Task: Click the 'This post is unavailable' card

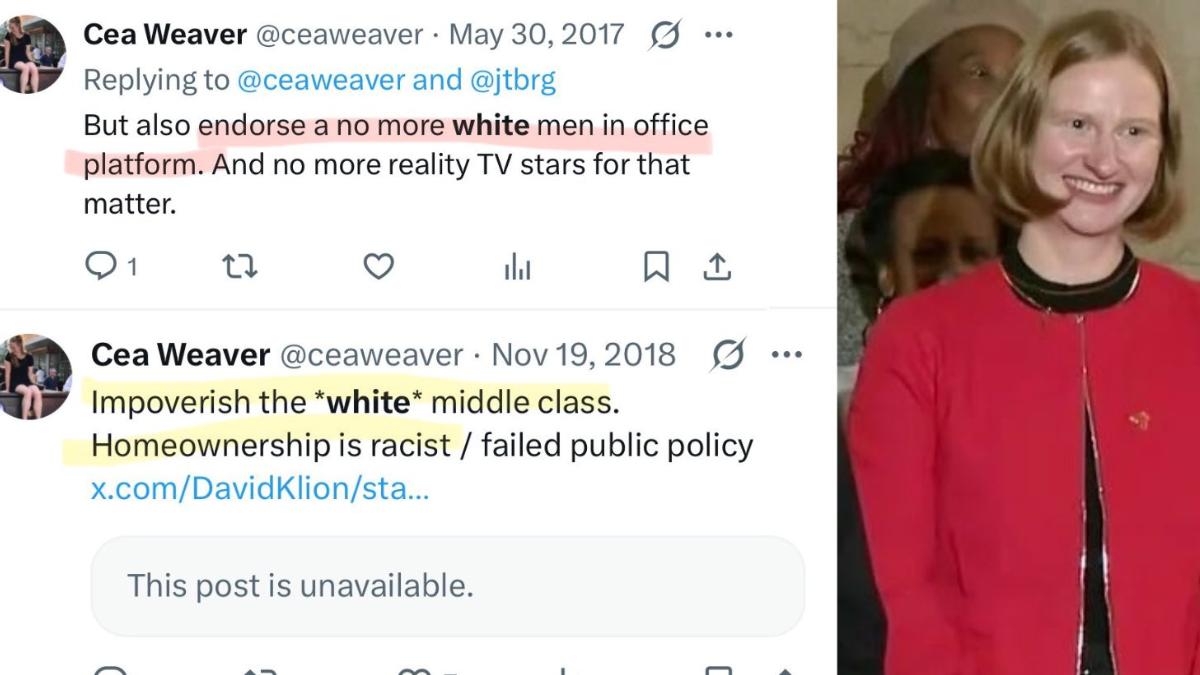Action: coord(448,586)
